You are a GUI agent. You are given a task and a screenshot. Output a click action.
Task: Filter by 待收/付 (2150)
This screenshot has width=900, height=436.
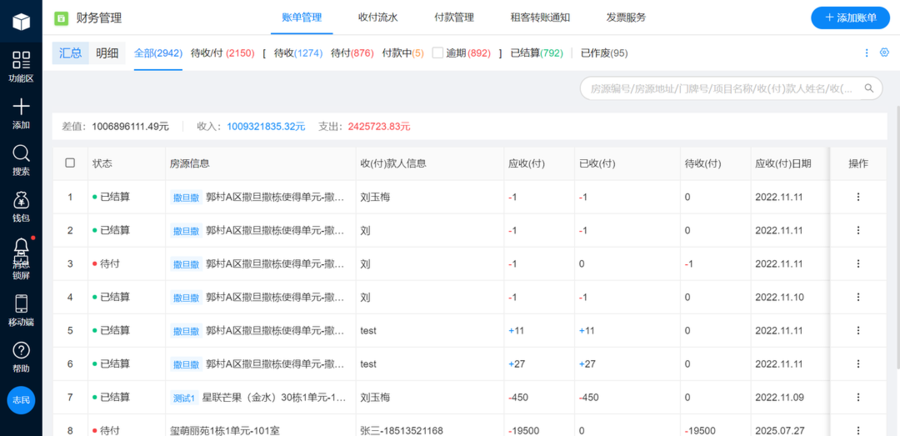pyautogui.click(x=222, y=53)
